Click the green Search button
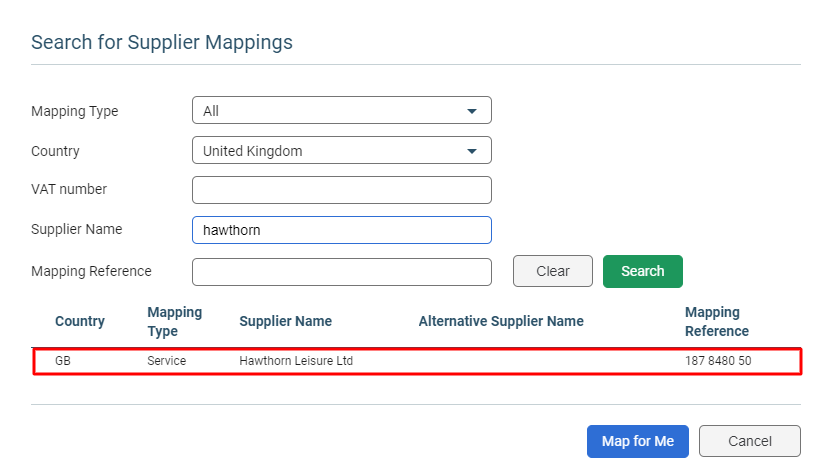 (643, 271)
